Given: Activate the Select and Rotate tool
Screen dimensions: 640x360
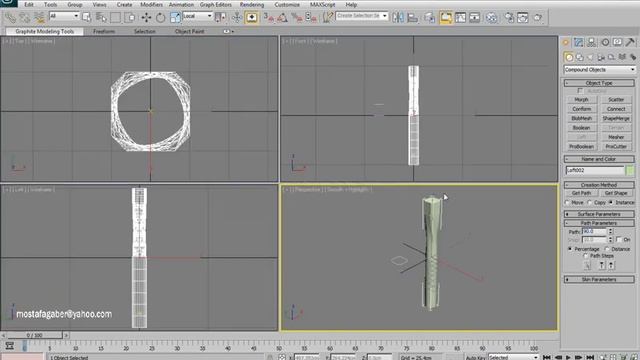Looking at the screenshot, I should point(160,17).
